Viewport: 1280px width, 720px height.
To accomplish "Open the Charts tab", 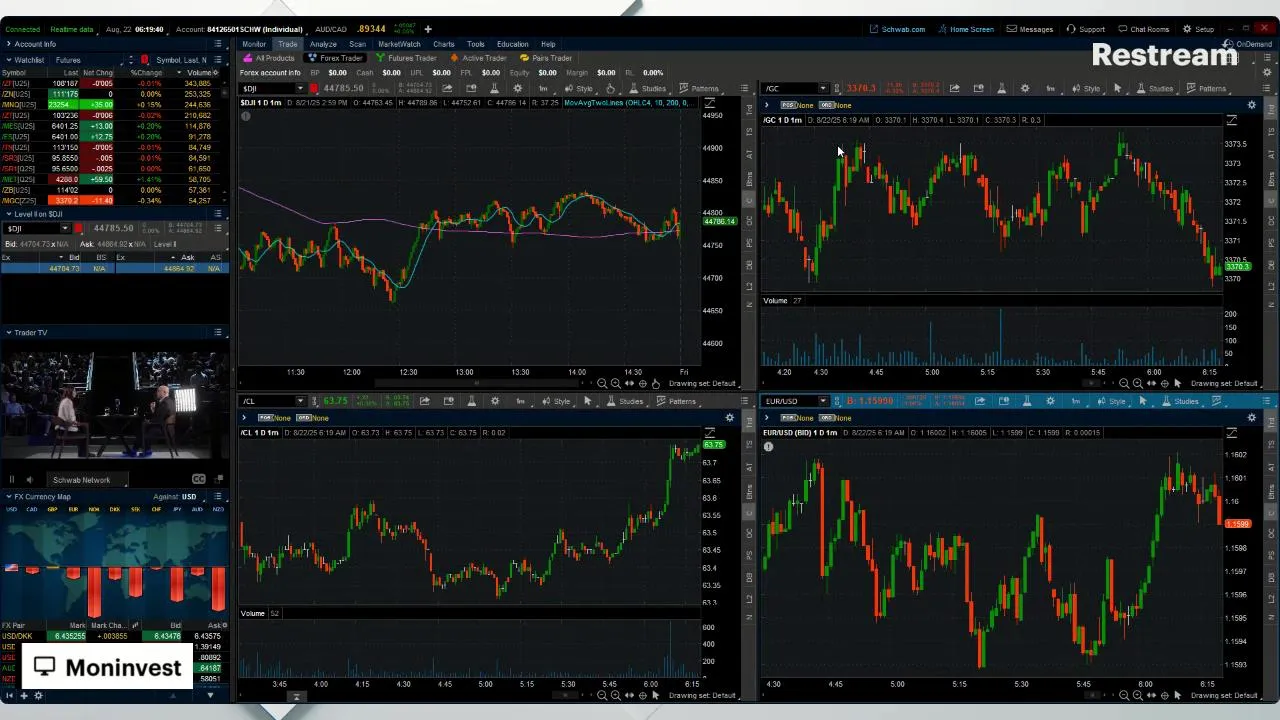I will coord(444,44).
